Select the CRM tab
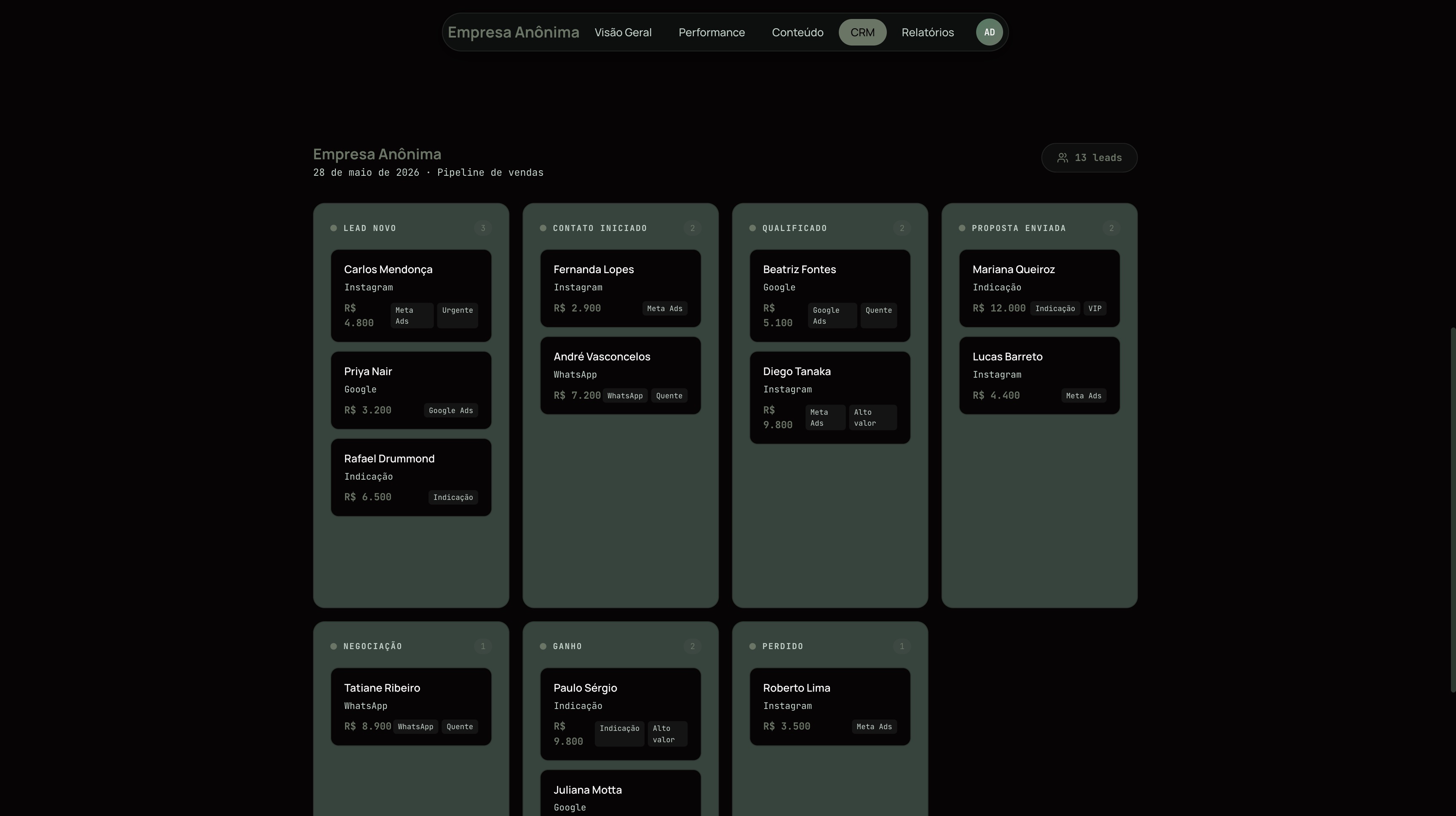 coord(862,32)
